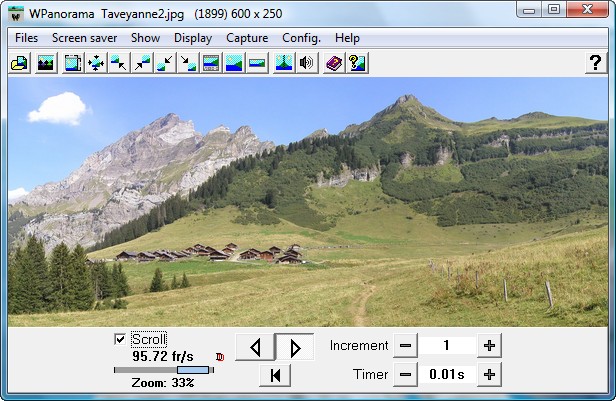This screenshot has width=616, height=401.
Task: Decrease the Timer value with minus
Action: tap(405, 375)
